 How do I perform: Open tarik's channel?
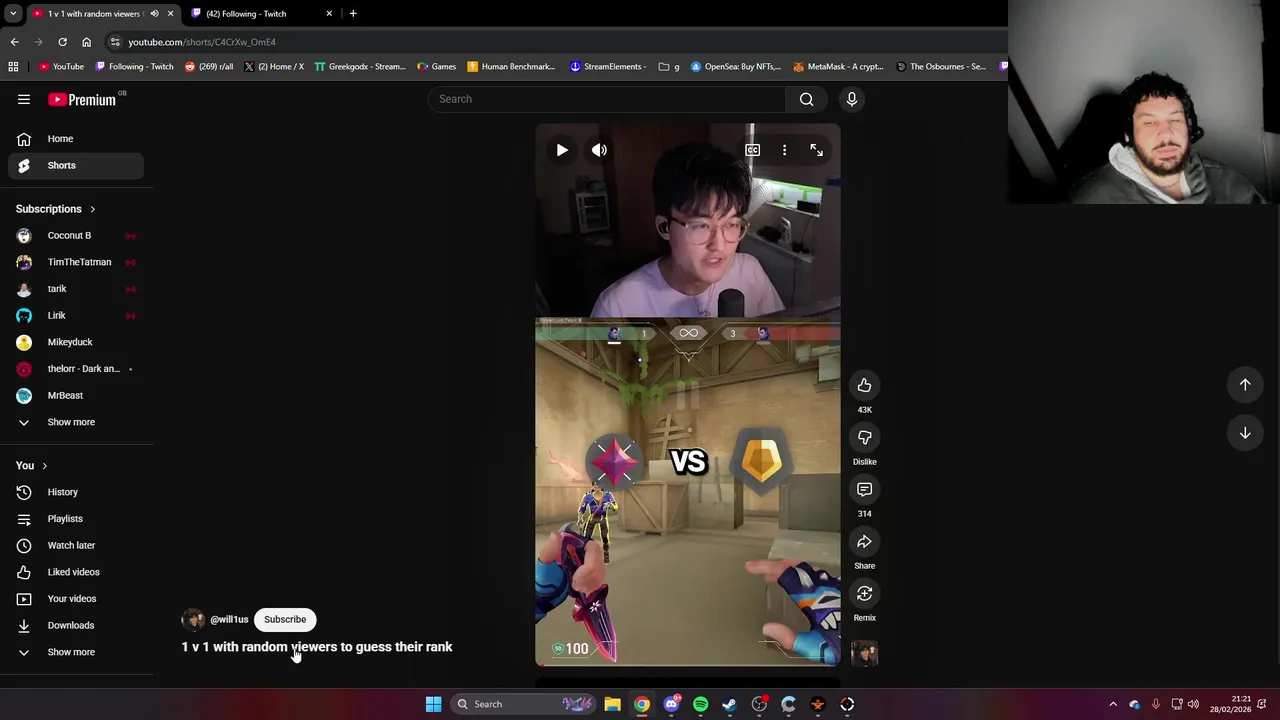76,289
